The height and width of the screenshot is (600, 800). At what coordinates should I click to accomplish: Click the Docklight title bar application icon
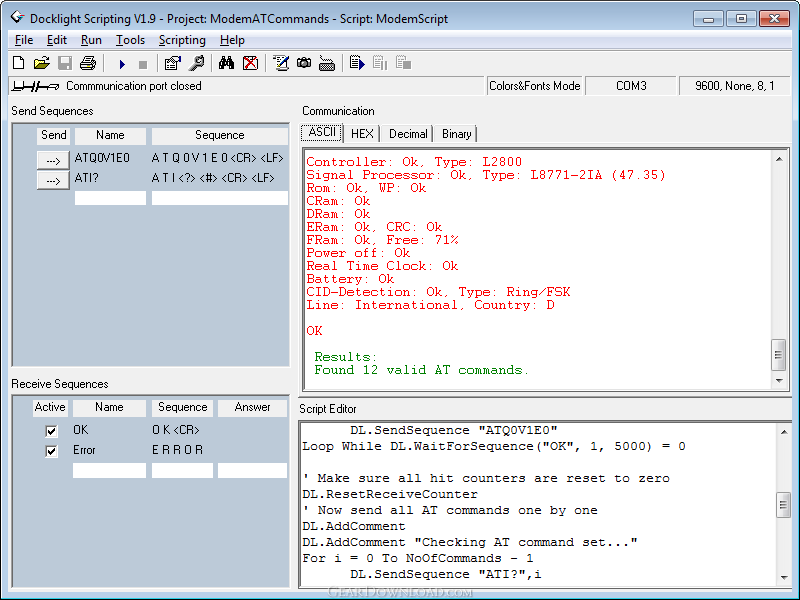click(x=17, y=18)
